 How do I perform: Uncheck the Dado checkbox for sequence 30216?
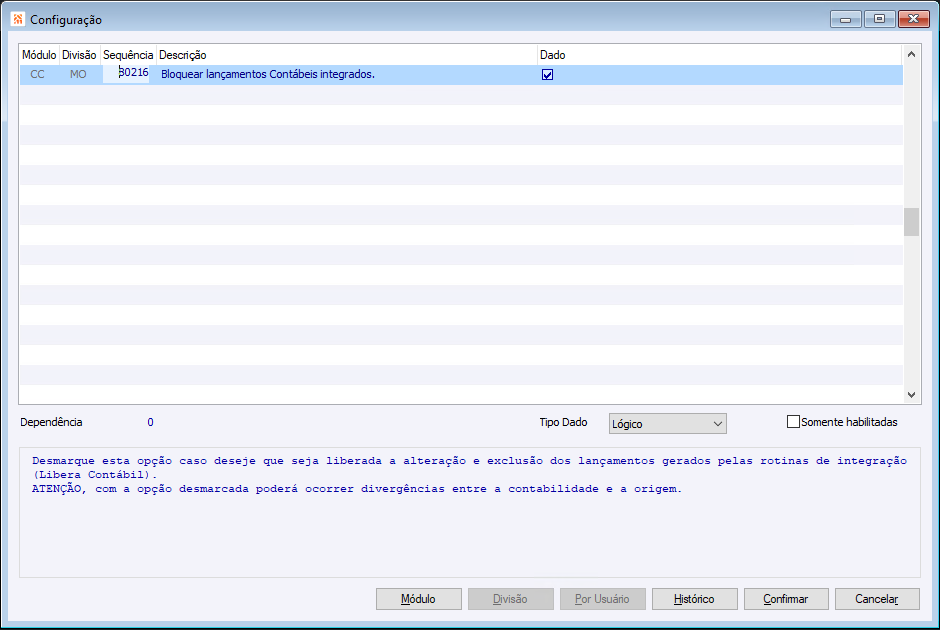(x=547, y=74)
